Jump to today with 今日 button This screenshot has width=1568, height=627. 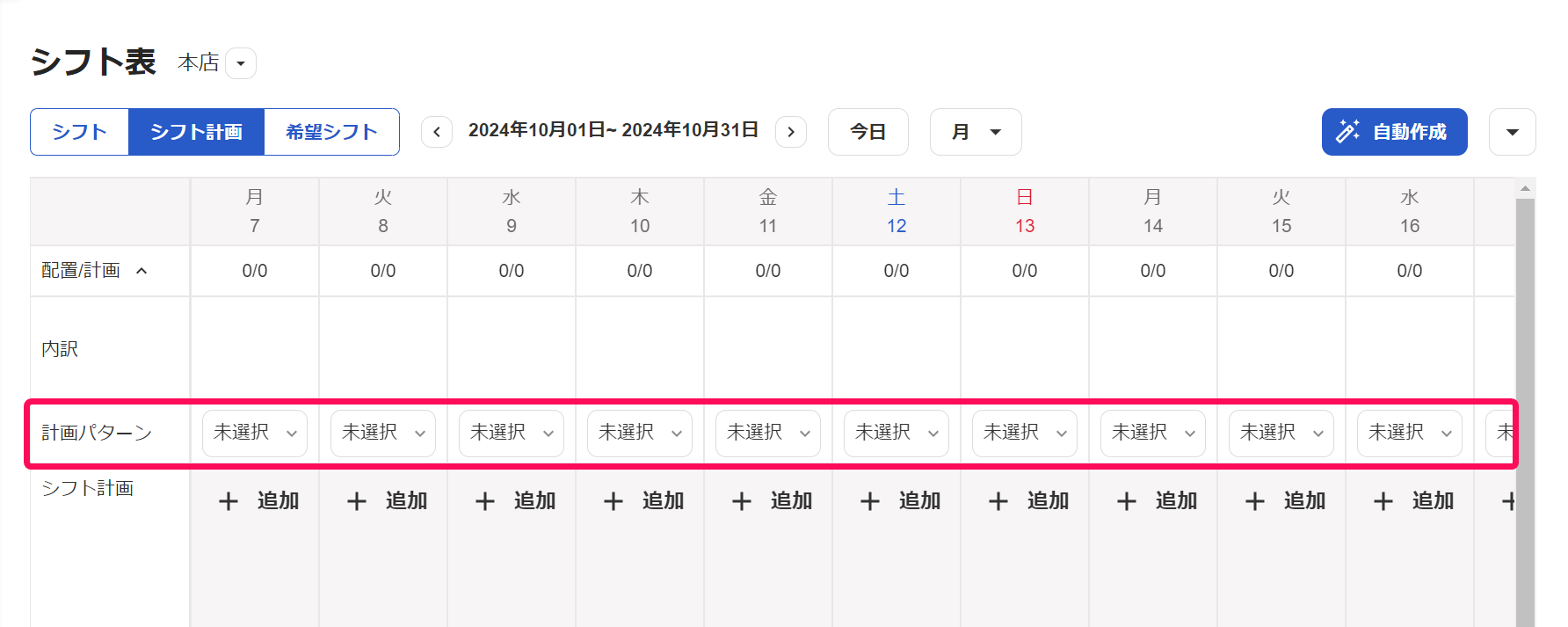(x=868, y=132)
